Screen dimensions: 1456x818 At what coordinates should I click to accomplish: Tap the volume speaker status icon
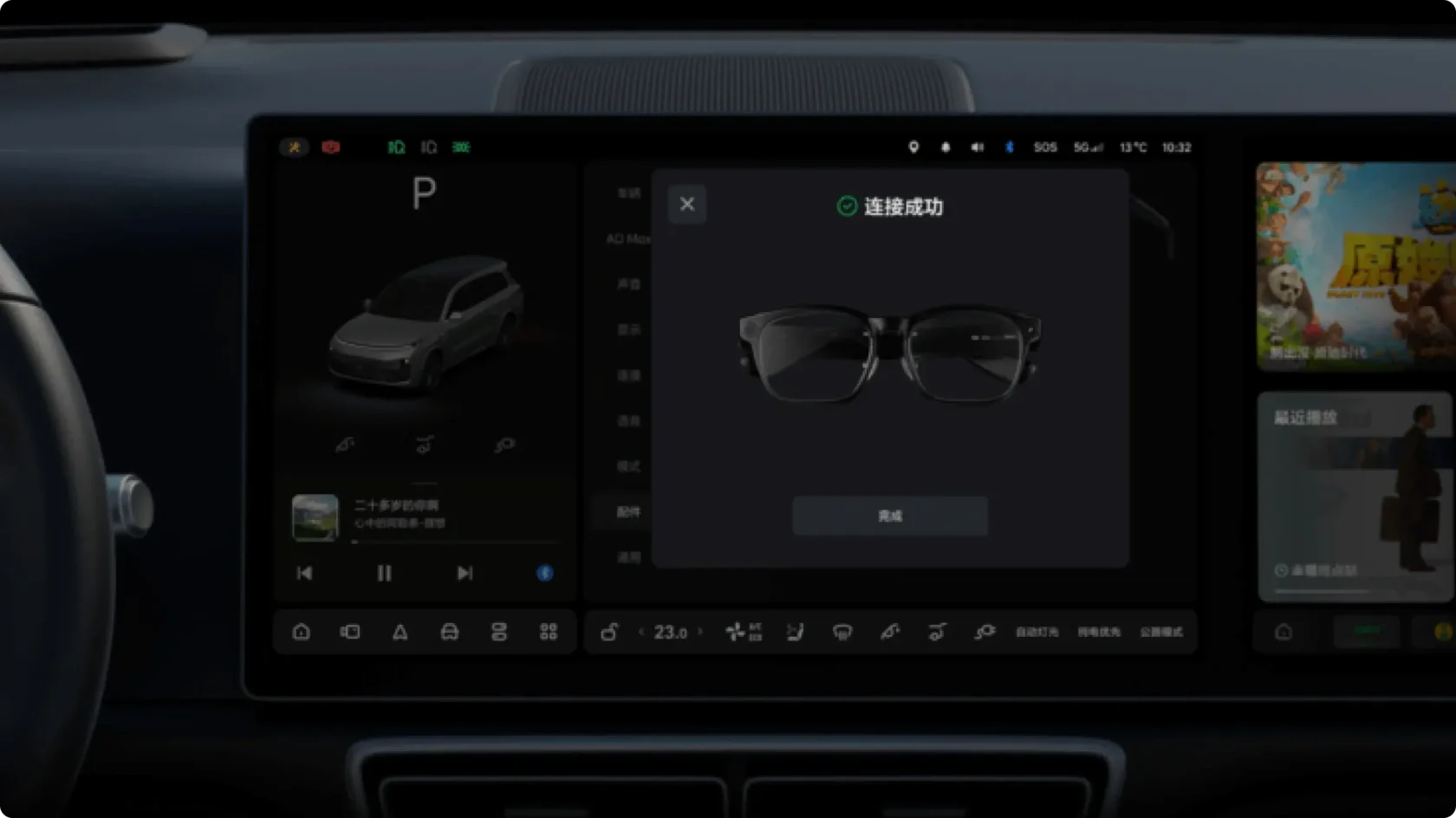click(x=978, y=147)
